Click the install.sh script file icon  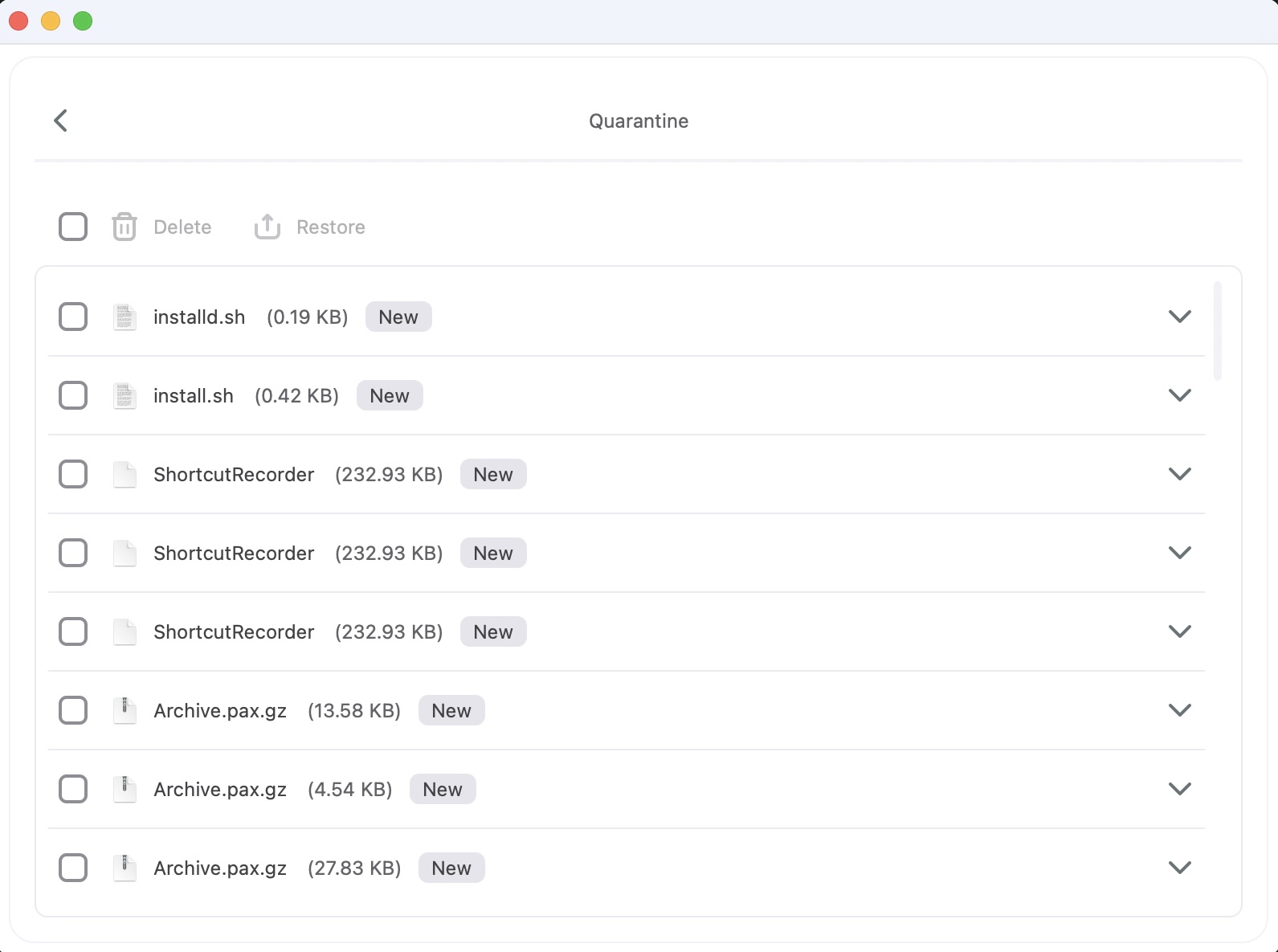(x=125, y=396)
